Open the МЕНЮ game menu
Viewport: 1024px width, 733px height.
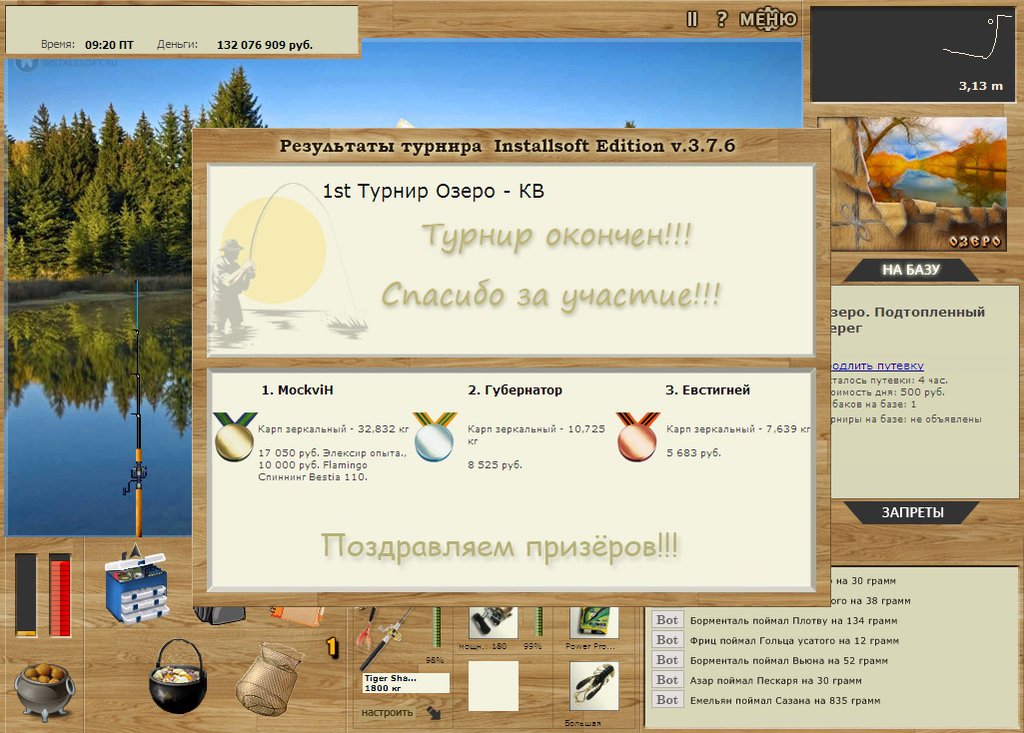pyautogui.click(x=768, y=20)
